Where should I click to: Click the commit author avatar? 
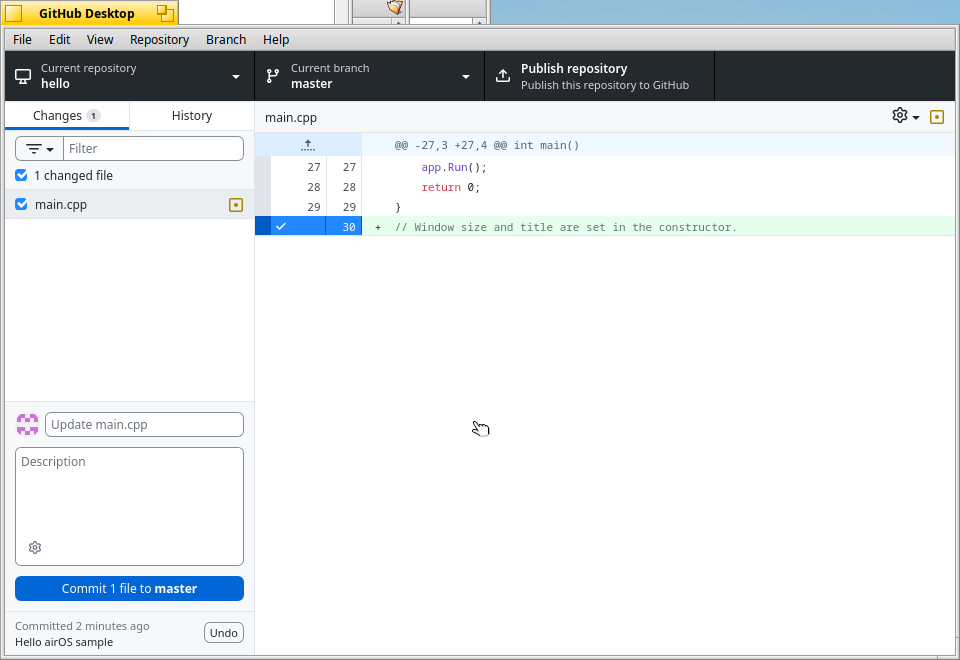coord(28,424)
